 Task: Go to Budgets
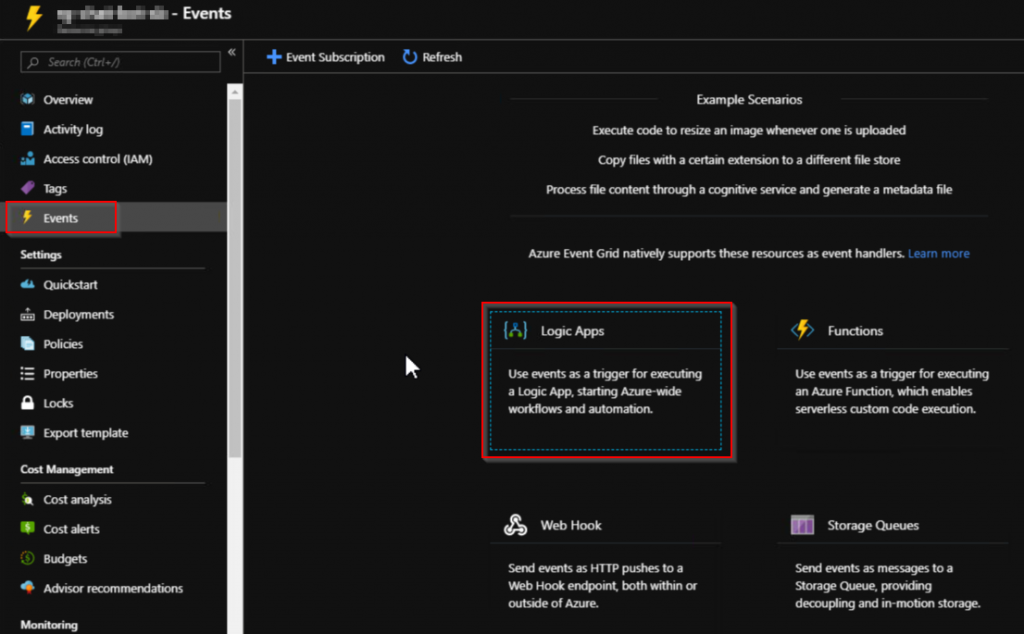(65, 559)
